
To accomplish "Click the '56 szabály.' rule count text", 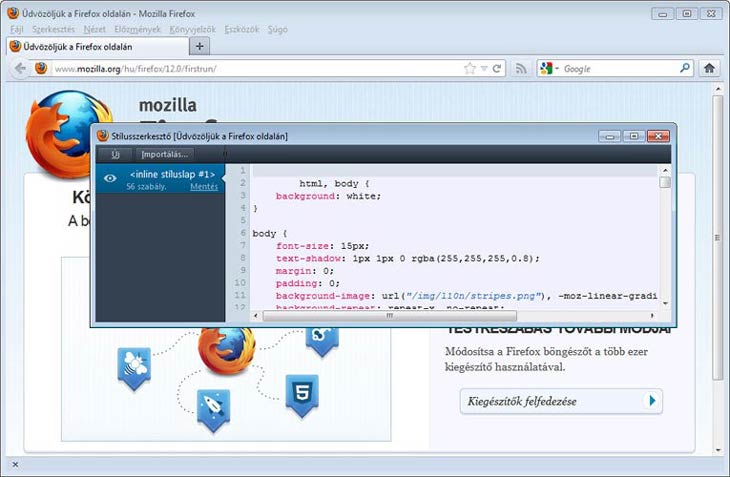I will pos(146,187).
